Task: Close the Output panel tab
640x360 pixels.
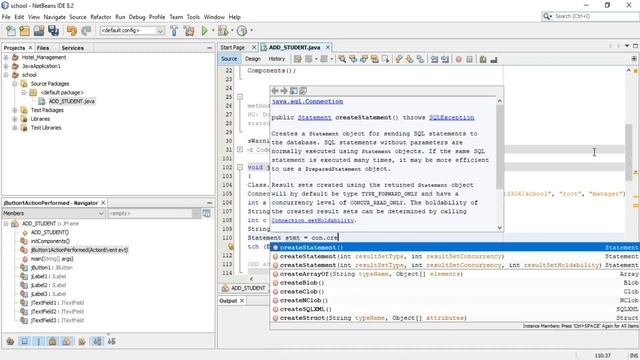Action: pos(242,301)
